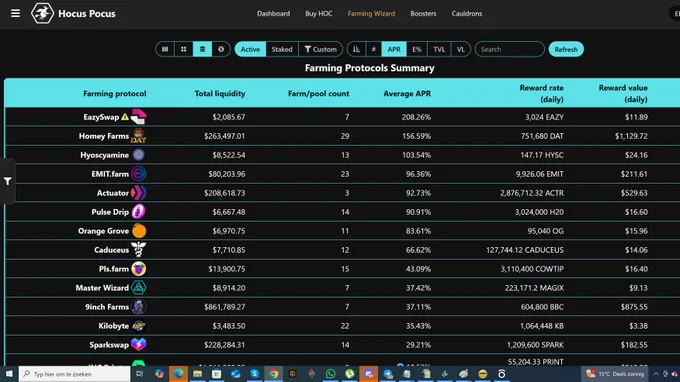Open the Buy HOC page

(319, 13)
